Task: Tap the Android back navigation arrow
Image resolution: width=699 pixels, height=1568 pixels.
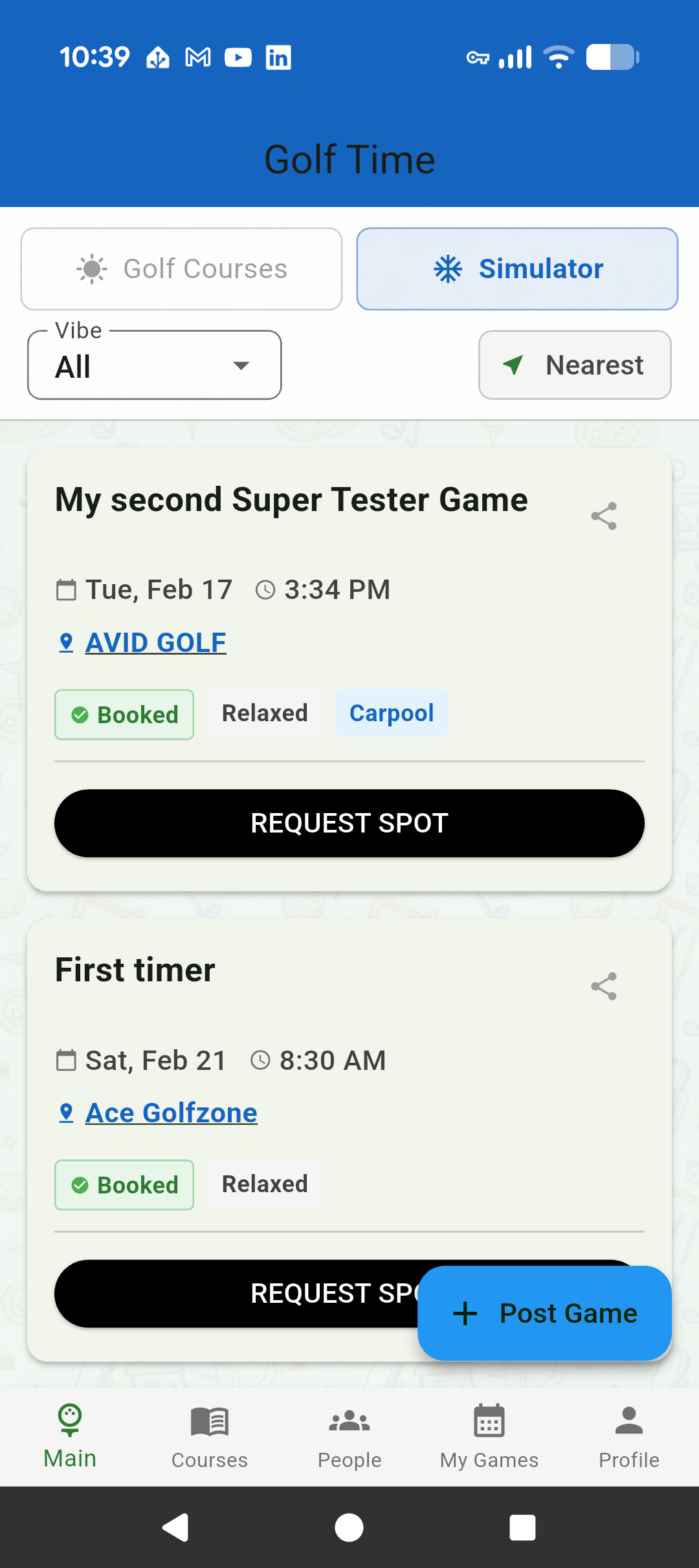Action: pyautogui.click(x=175, y=1528)
